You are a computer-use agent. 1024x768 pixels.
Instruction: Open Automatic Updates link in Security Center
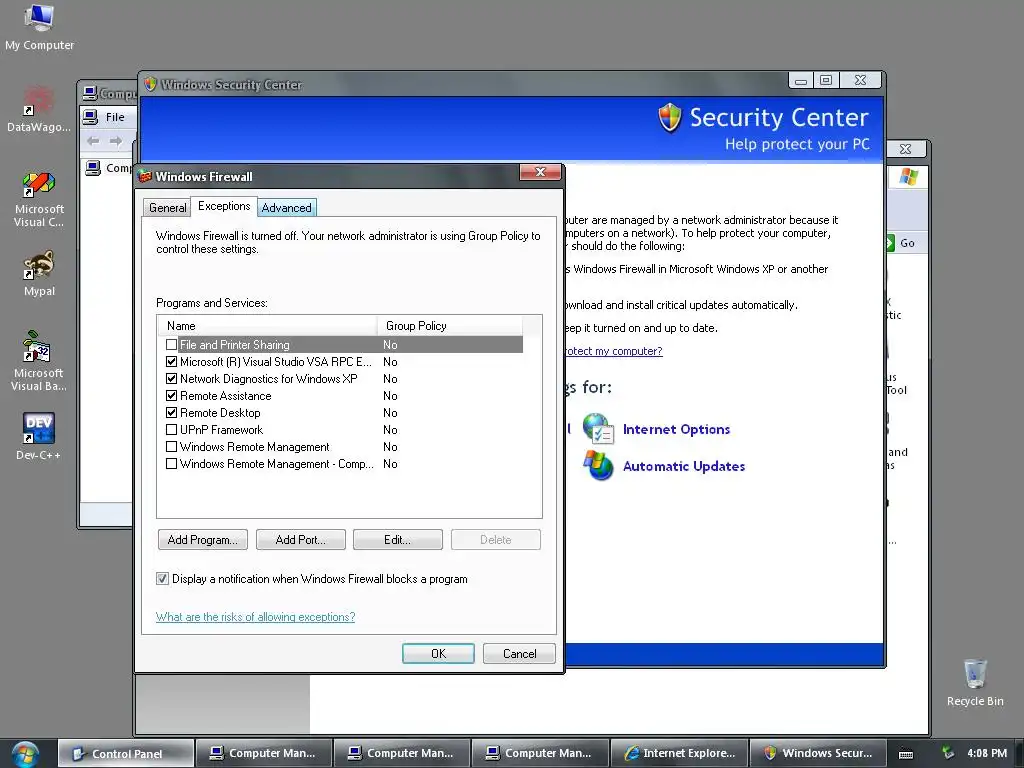(x=684, y=466)
